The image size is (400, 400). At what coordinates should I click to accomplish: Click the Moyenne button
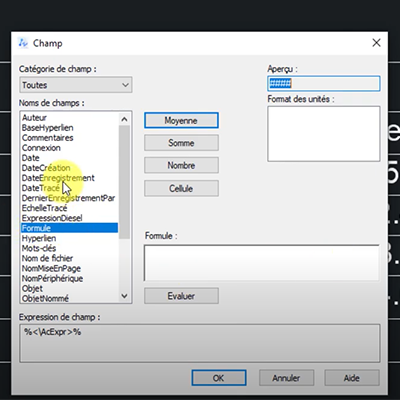point(181,120)
